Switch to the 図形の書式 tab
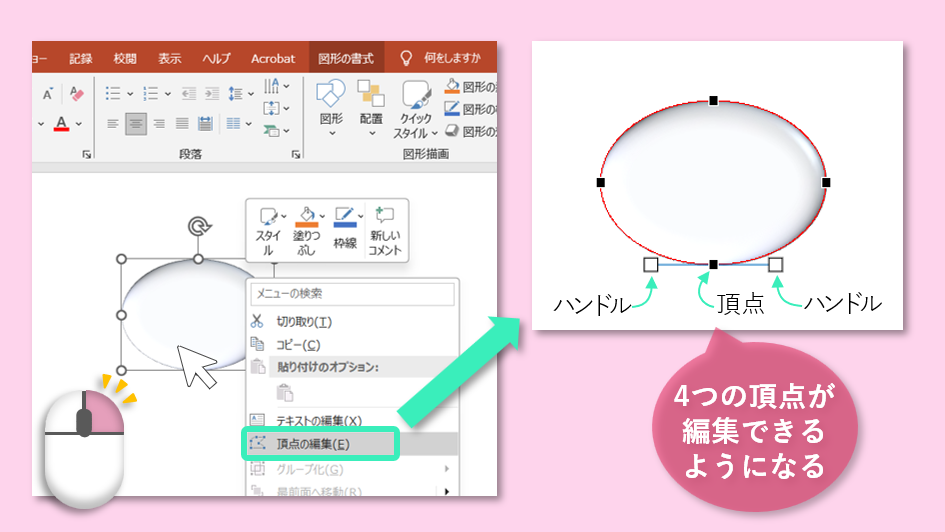945x532 pixels. pyautogui.click(x=345, y=58)
